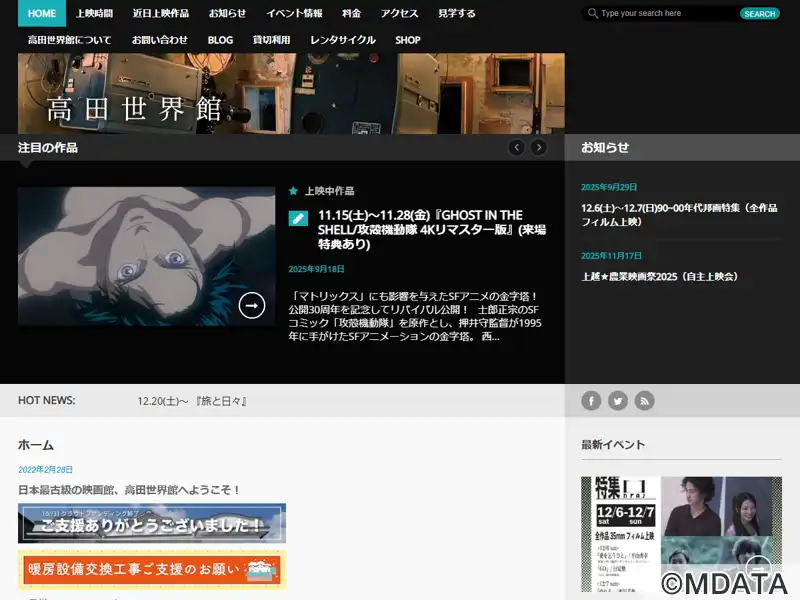The image size is (800, 600).
Task: Click the 最新イベント sidebar heading
Action: point(613,444)
